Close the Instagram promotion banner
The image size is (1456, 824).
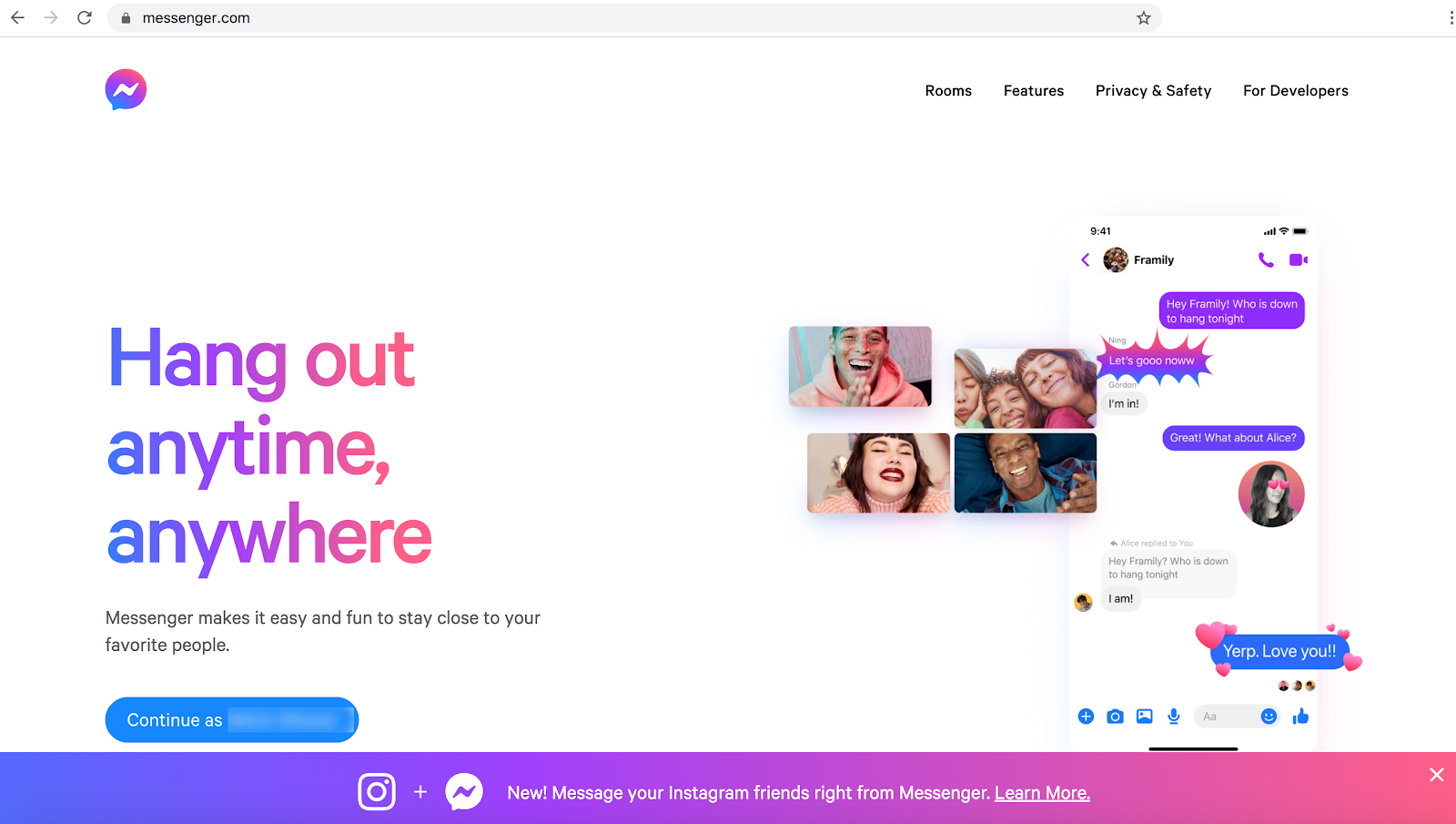[x=1437, y=775]
